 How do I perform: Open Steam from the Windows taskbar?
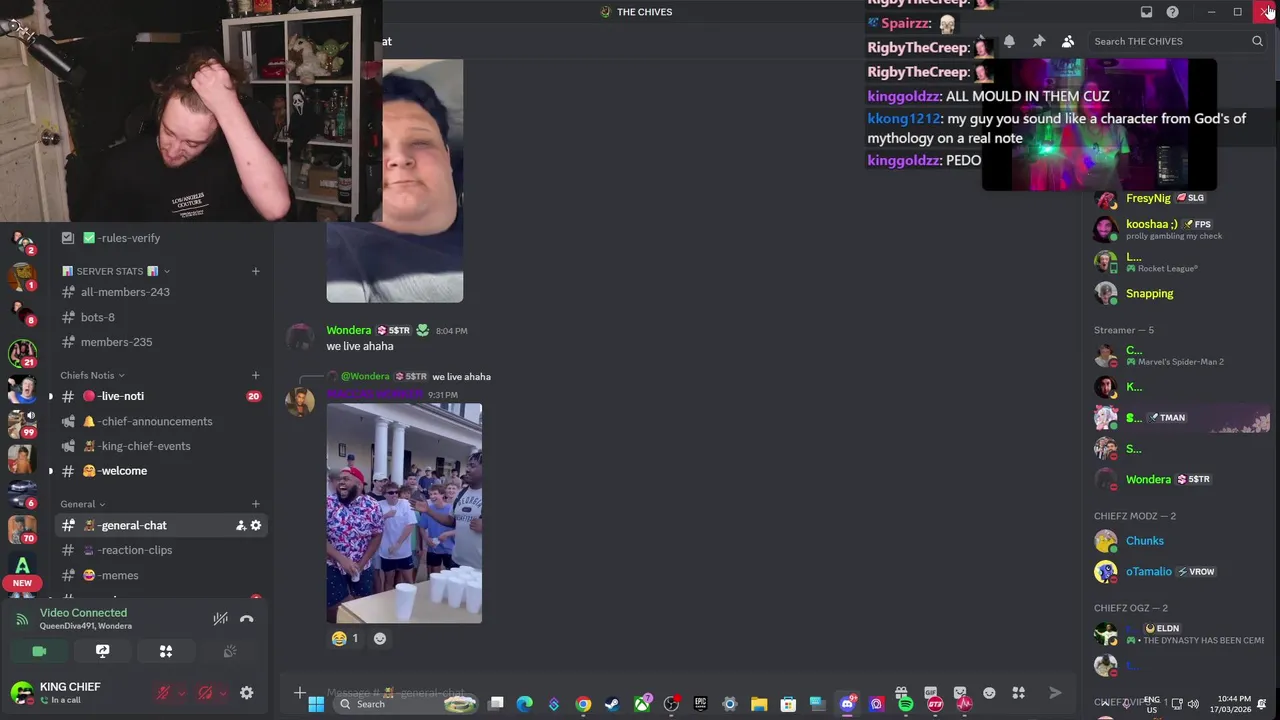click(612, 704)
